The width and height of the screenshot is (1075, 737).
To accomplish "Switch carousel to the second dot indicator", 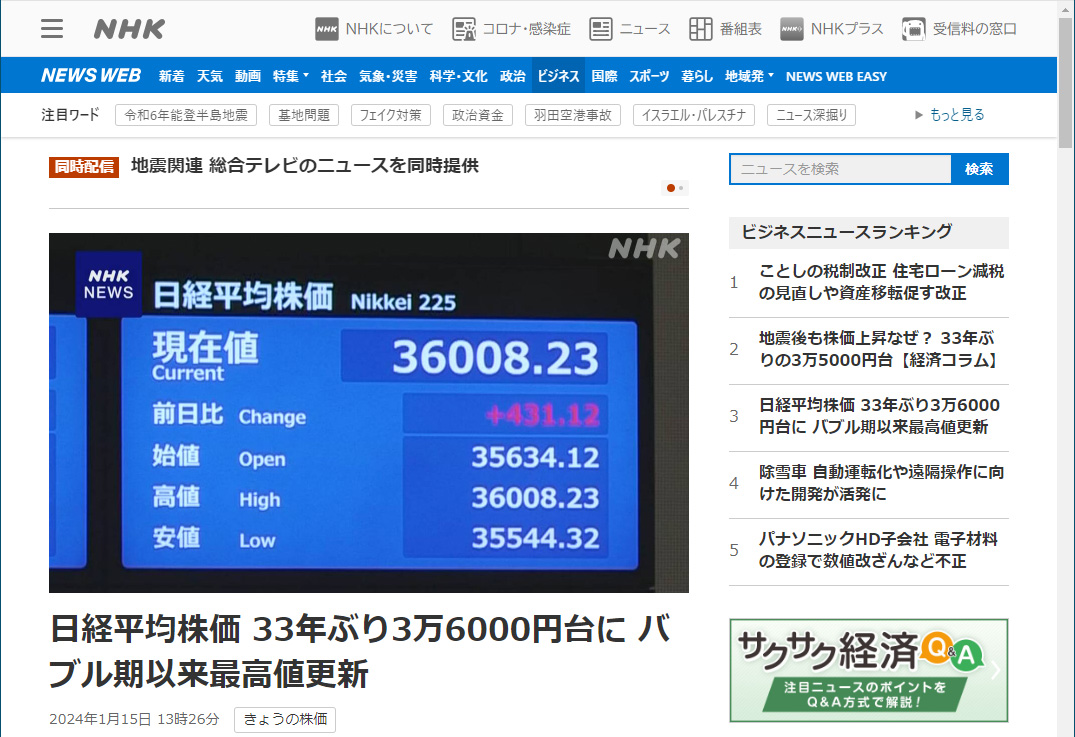I will pos(681,188).
